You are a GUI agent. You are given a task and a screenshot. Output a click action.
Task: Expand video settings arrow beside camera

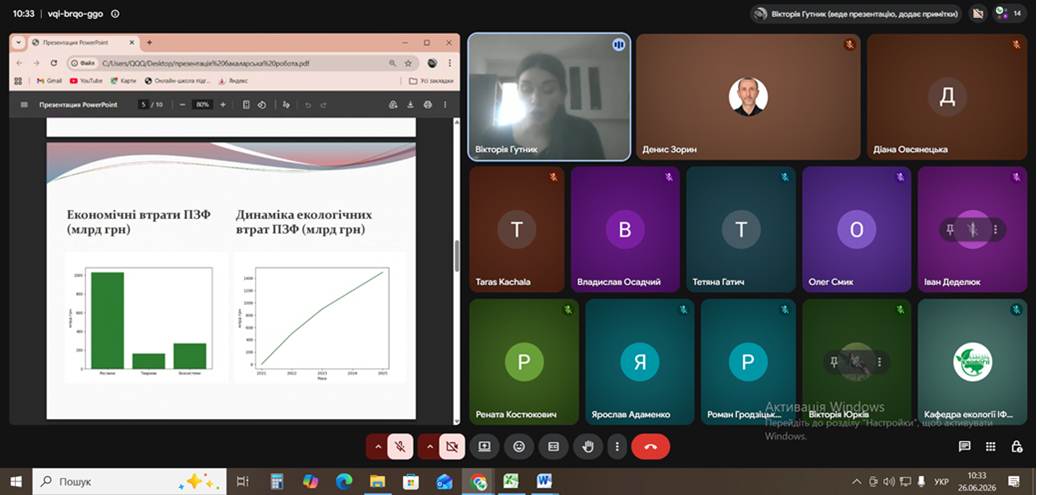[430, 447]
